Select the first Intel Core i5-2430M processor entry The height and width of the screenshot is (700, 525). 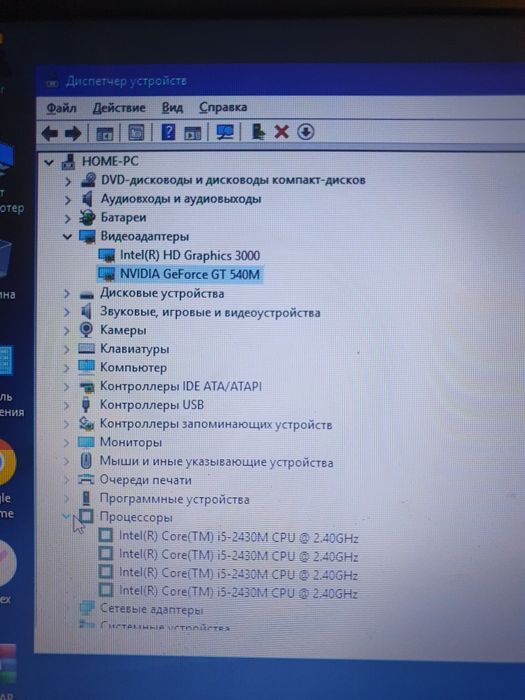[x=238, y=537]
